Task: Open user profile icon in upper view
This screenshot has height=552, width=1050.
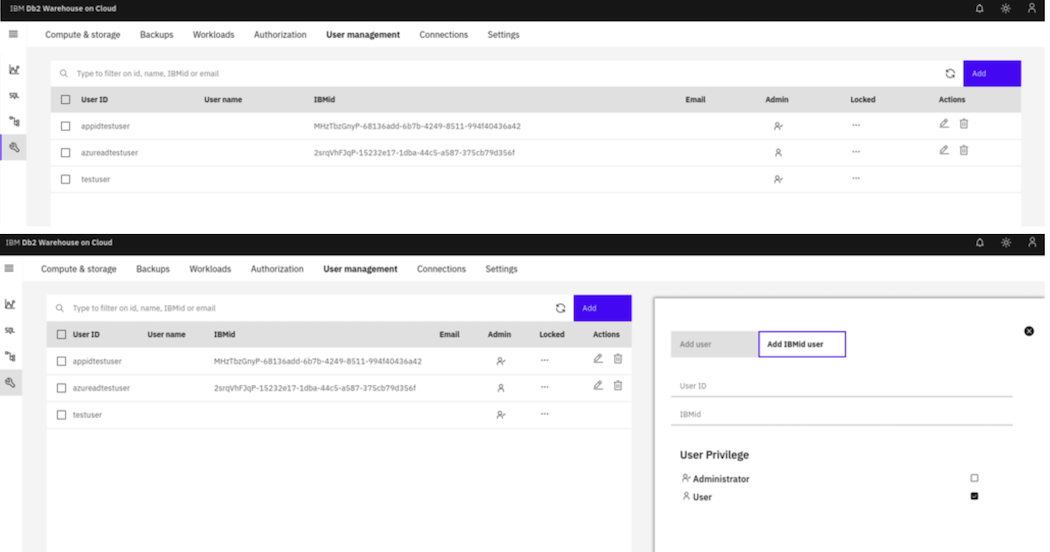Action: (1031, 9)
